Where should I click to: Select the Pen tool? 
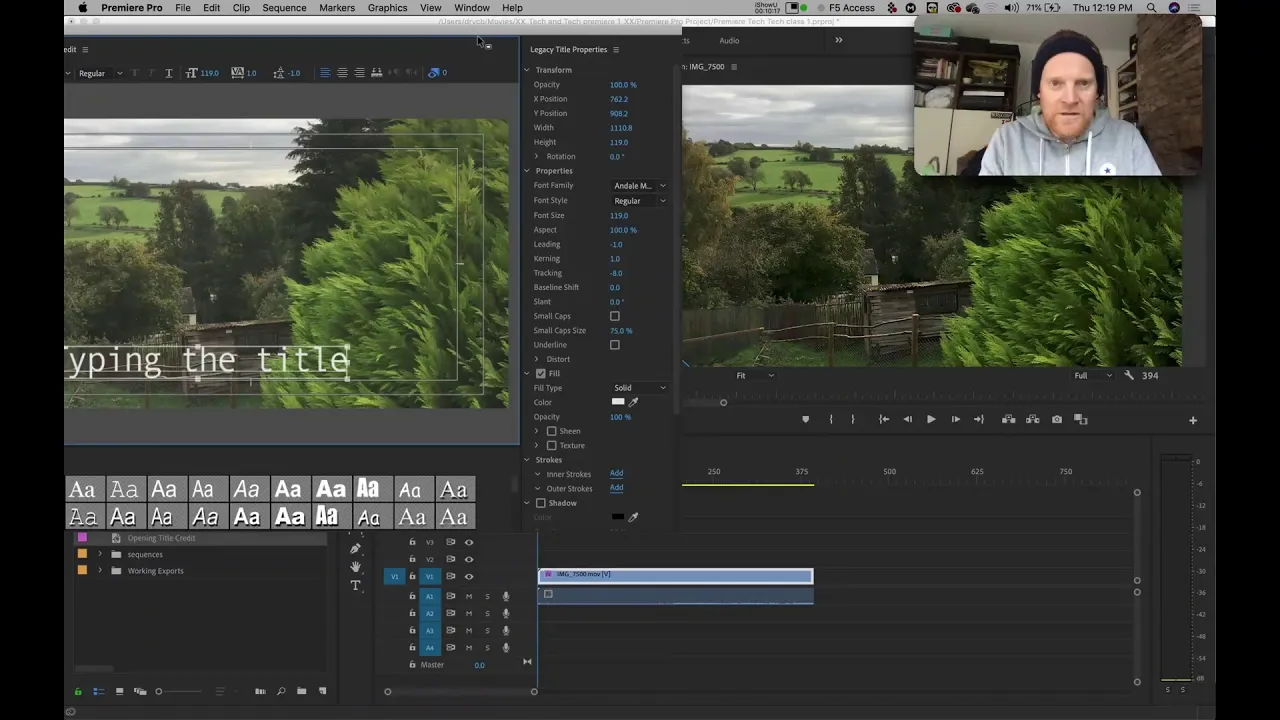[x=355, y=548]
